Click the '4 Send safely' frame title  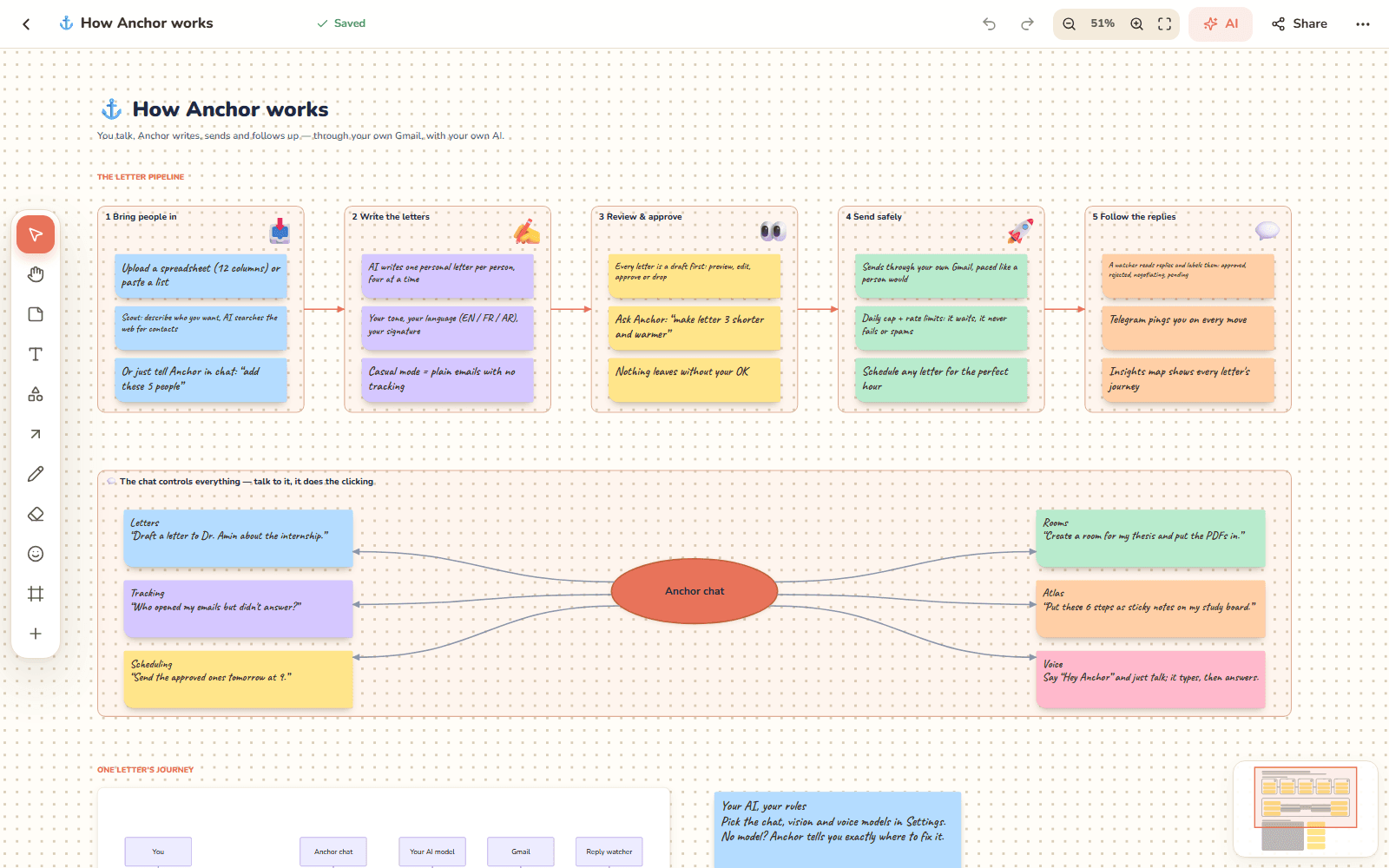pos(874,217)
